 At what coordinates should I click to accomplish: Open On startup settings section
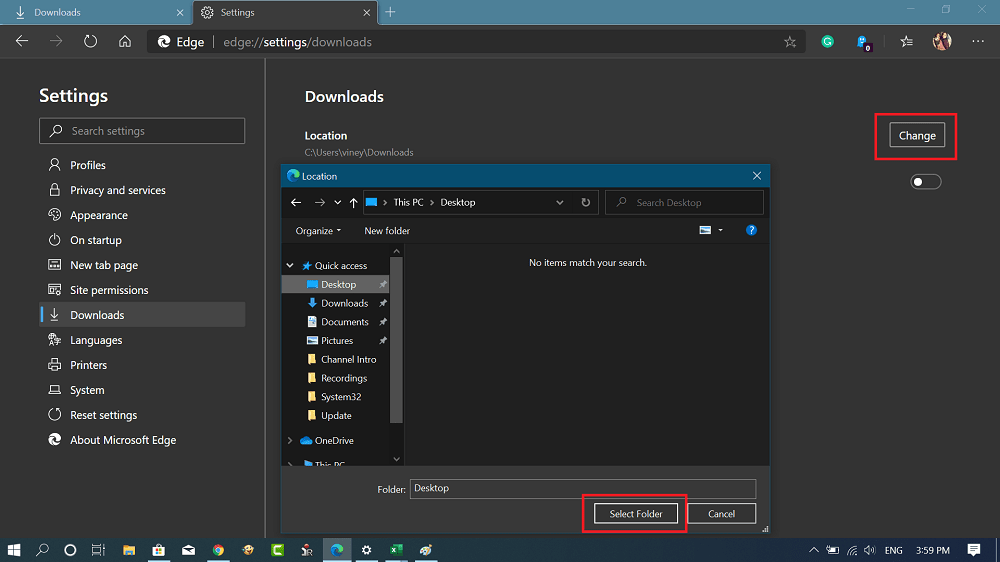(x=142, y=240)
